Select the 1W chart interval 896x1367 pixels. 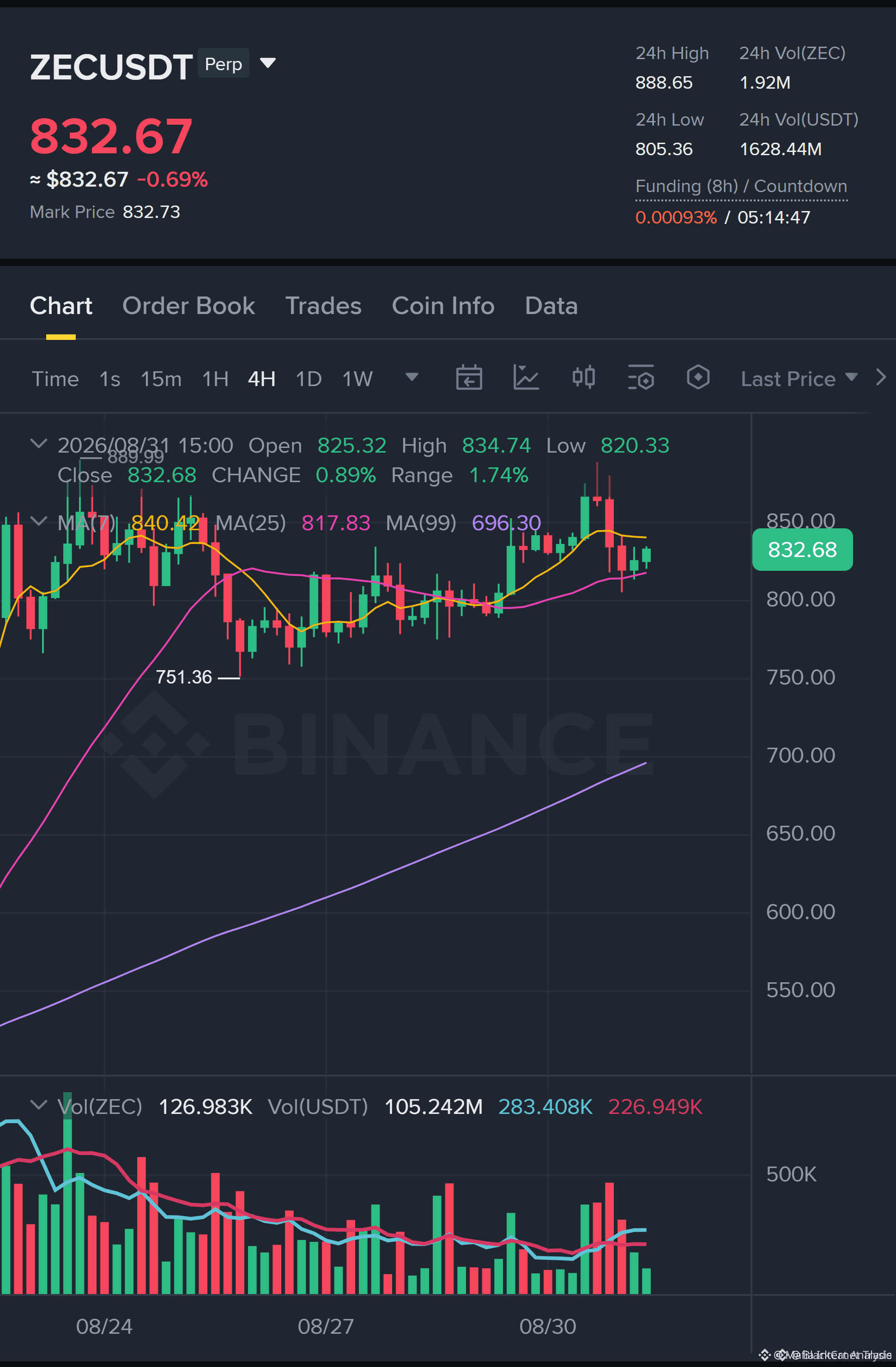[357, 379]
